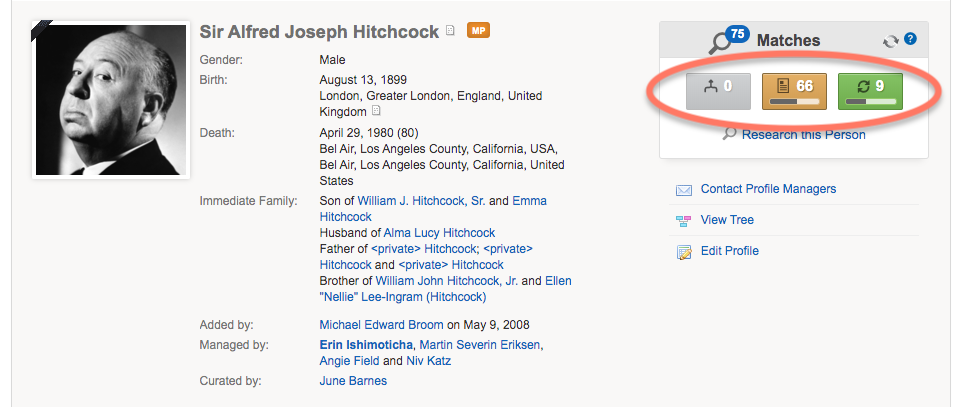Viewport: 964px width, 407px height.
Task: Open Alfred Hitchcock's profile photo
Action: pos(111,100)
